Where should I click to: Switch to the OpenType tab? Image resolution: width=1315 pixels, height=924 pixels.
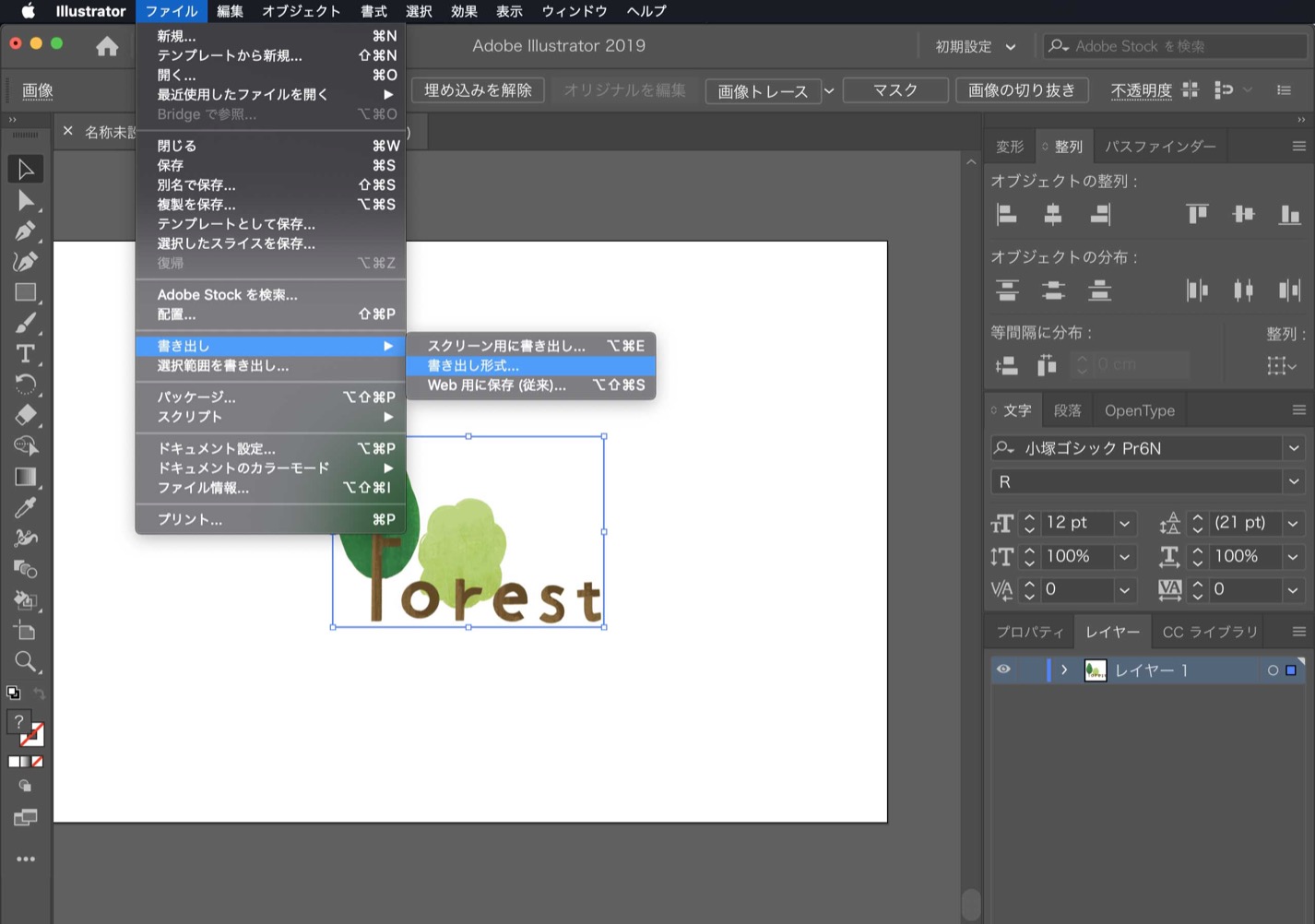(1140, 410)
